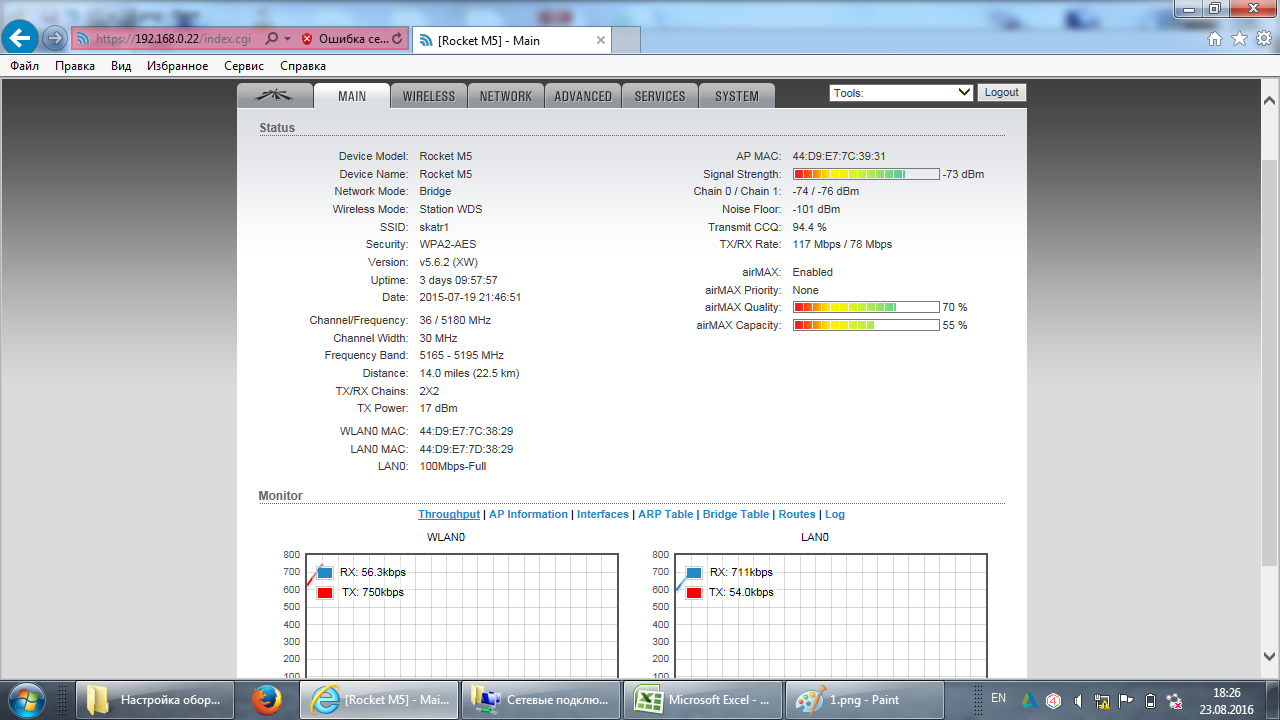Click the page vertical scrollbar down arrow
The height and width of the screenshot is (720, 1280).
coord(1269,657)
